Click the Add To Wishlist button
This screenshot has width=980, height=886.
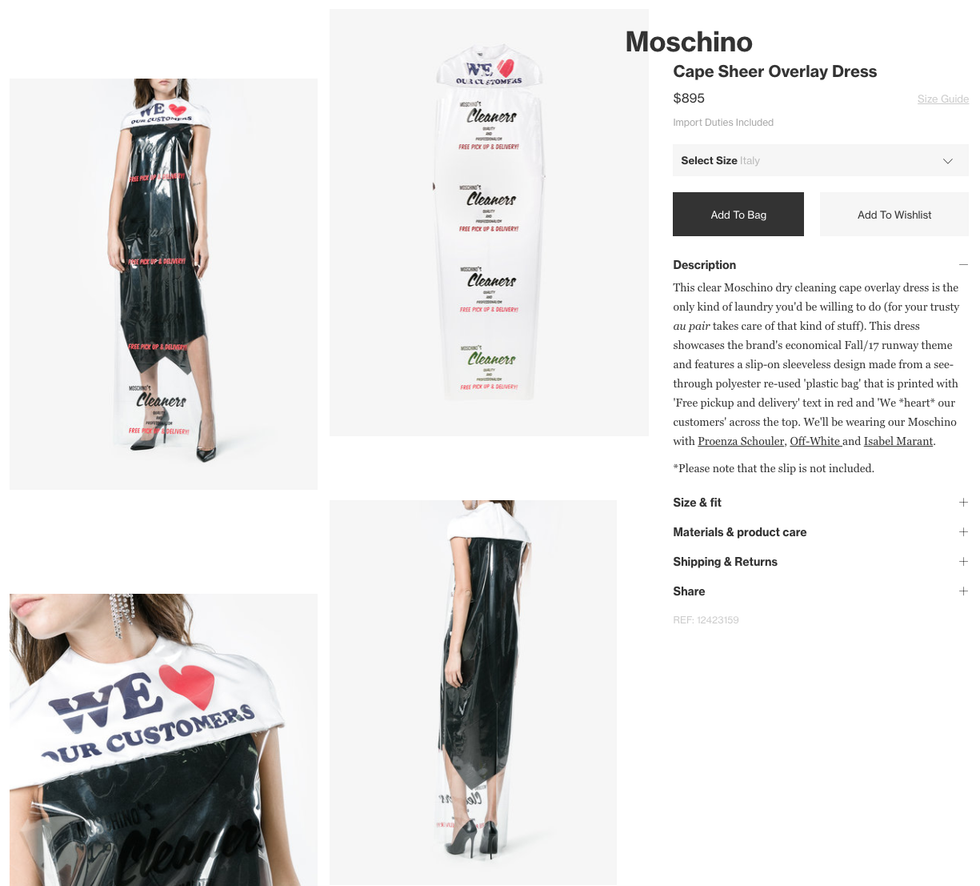(894, 214)
